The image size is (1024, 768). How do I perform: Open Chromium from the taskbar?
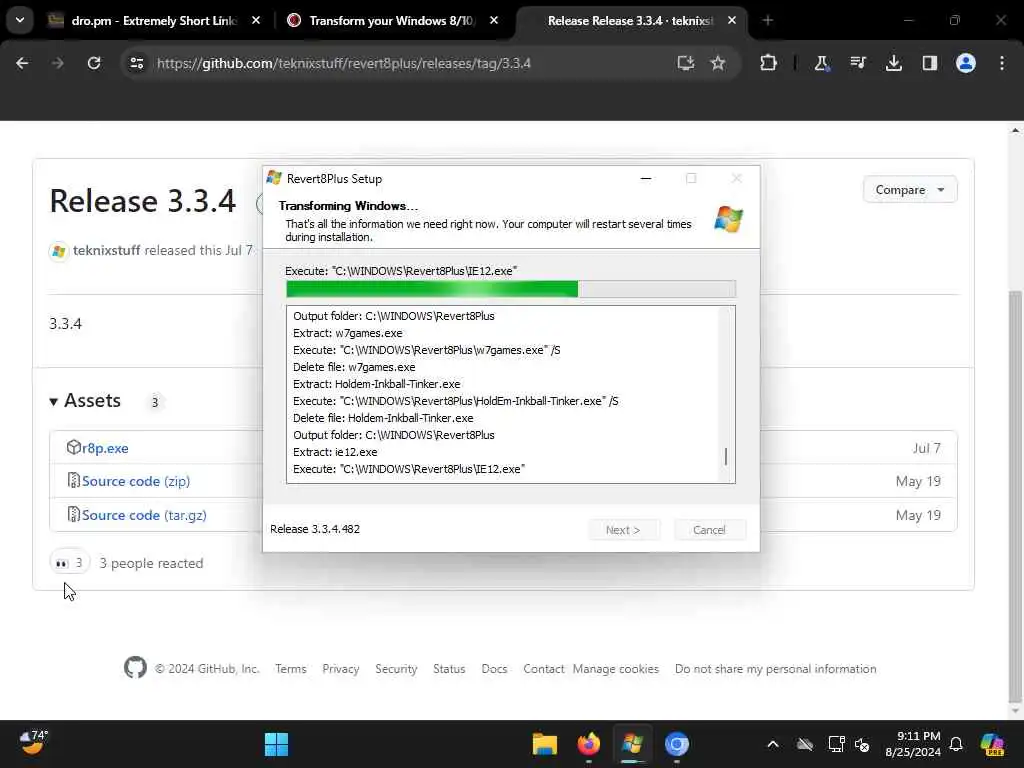click(x=677, y=744)
